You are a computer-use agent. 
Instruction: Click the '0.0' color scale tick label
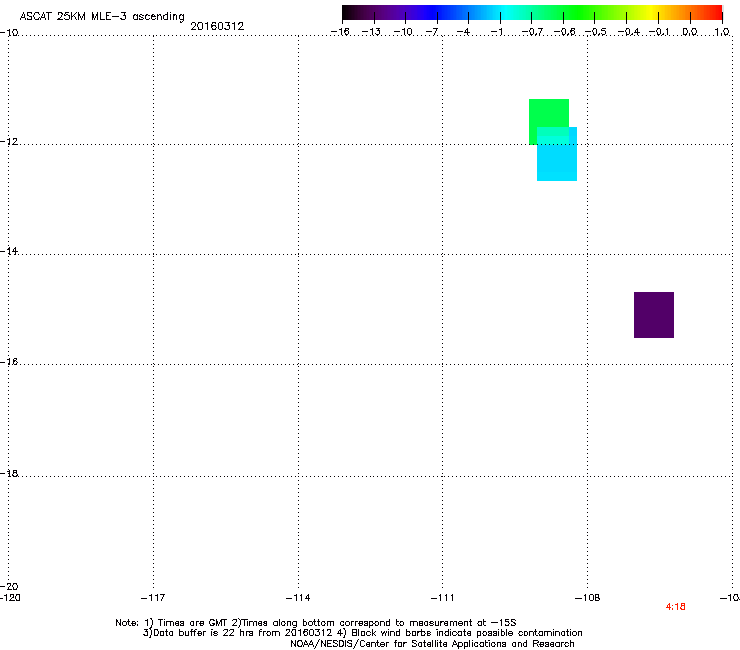pos(690,32)
